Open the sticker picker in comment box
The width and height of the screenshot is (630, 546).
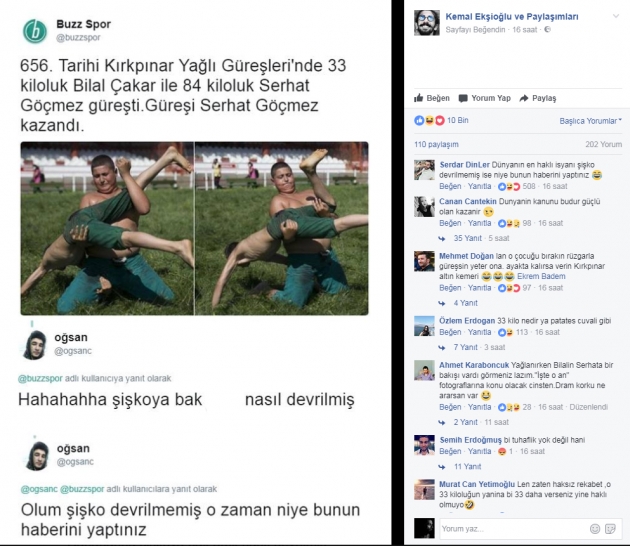[x=610, y=529]
